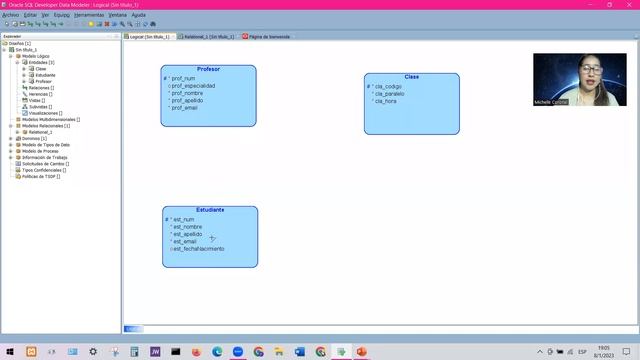Open PowerPoint from taskbar
The height and width of the screenshot is (360, 640).
coord(362,352)
